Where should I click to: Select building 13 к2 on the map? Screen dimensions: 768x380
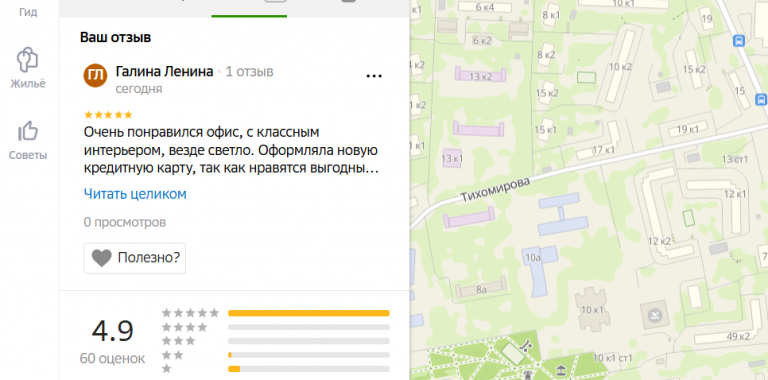pos(480,76)
